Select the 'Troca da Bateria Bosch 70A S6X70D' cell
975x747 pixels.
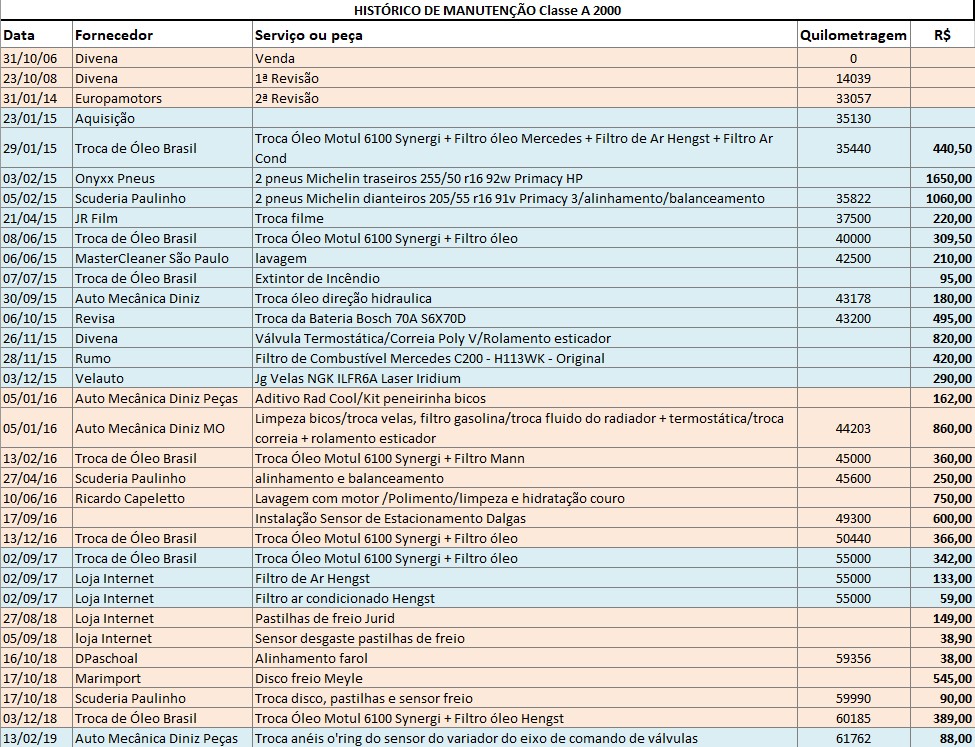click(525, 318)
